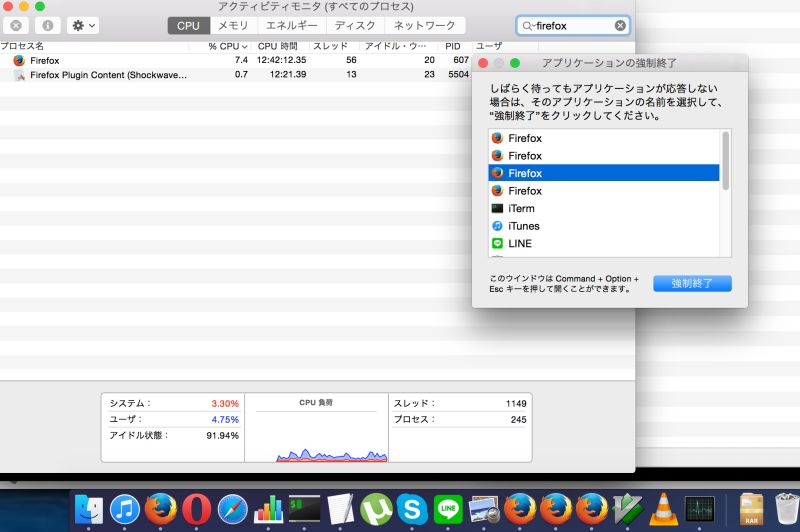This screenshot has height=532, width=800.
Task: Click CPU time value 12:42:12.35
Action: click(x=282, y=60)
